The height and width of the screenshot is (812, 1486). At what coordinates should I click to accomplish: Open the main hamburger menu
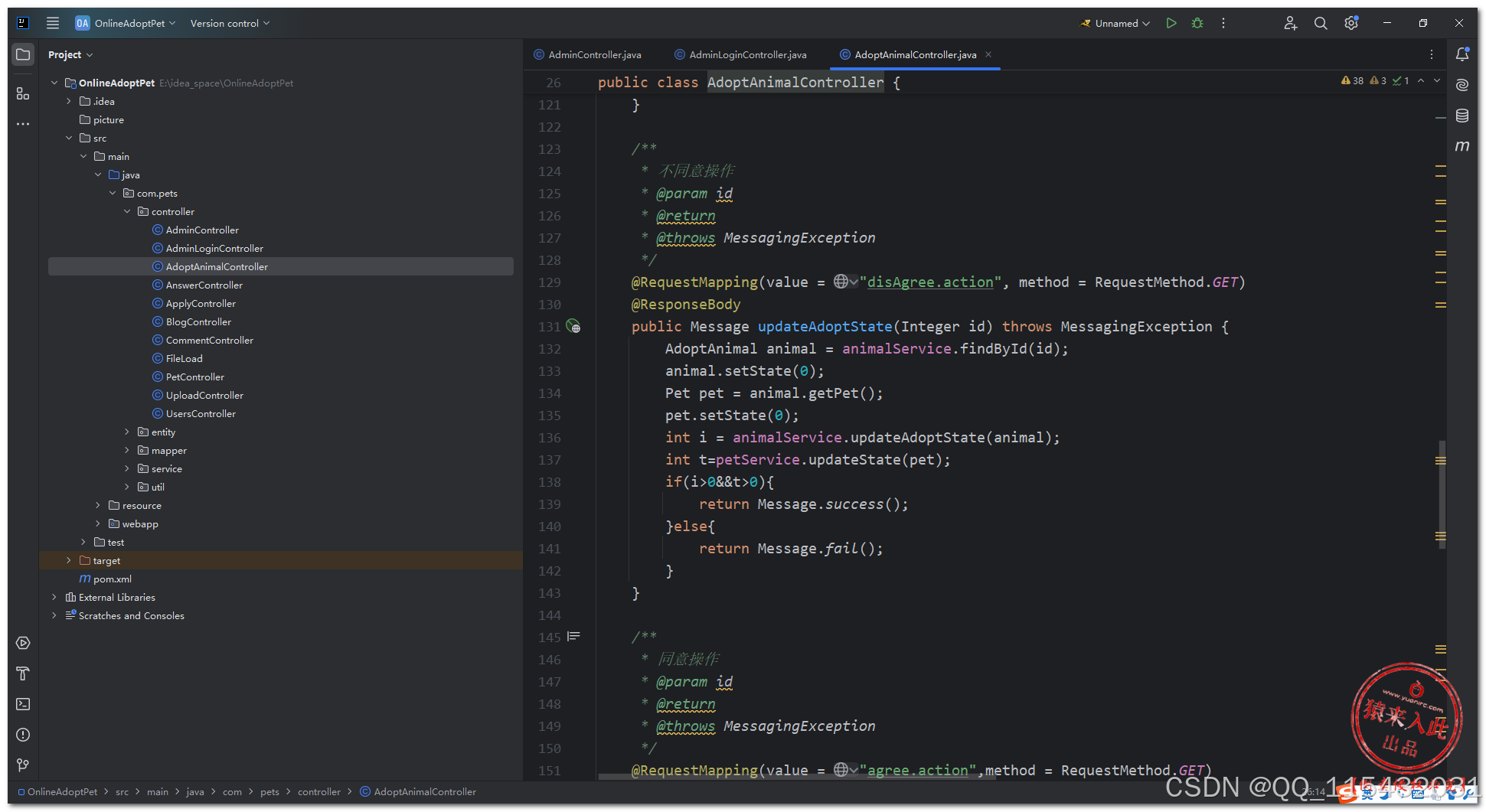tap(52, 23)
